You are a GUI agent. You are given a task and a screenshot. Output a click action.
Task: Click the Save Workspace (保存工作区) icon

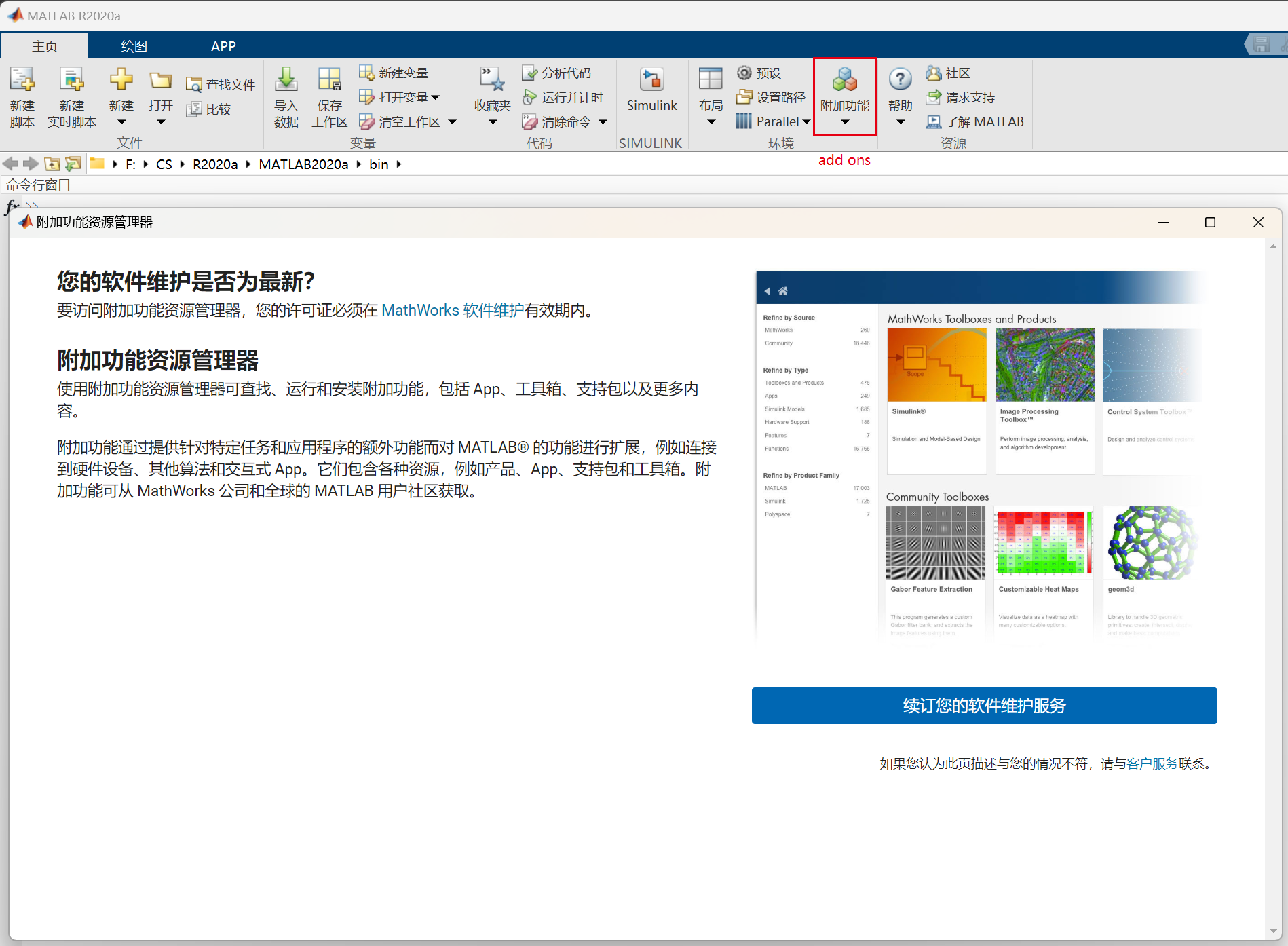tap(330, 79)
